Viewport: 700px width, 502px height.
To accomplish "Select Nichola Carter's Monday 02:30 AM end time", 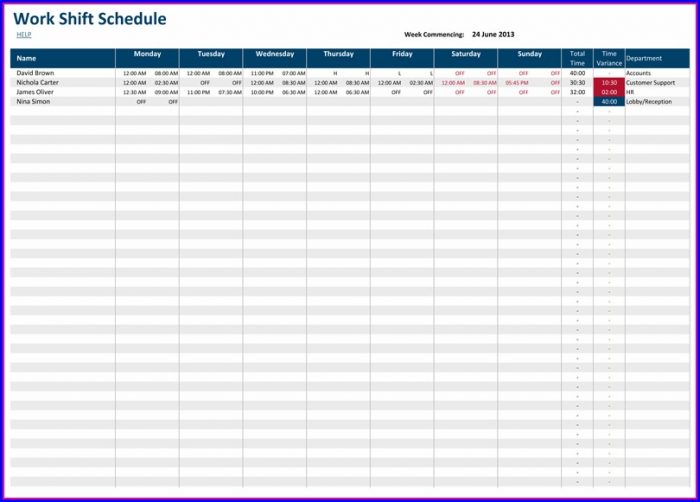I will [166, 83].
